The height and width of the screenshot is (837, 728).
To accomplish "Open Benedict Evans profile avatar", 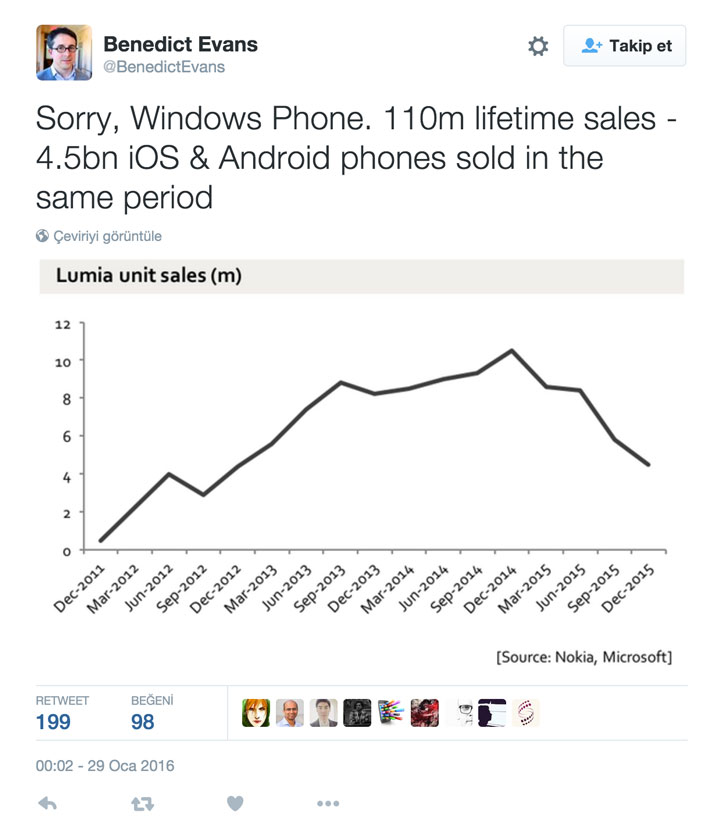I will 64,52.
